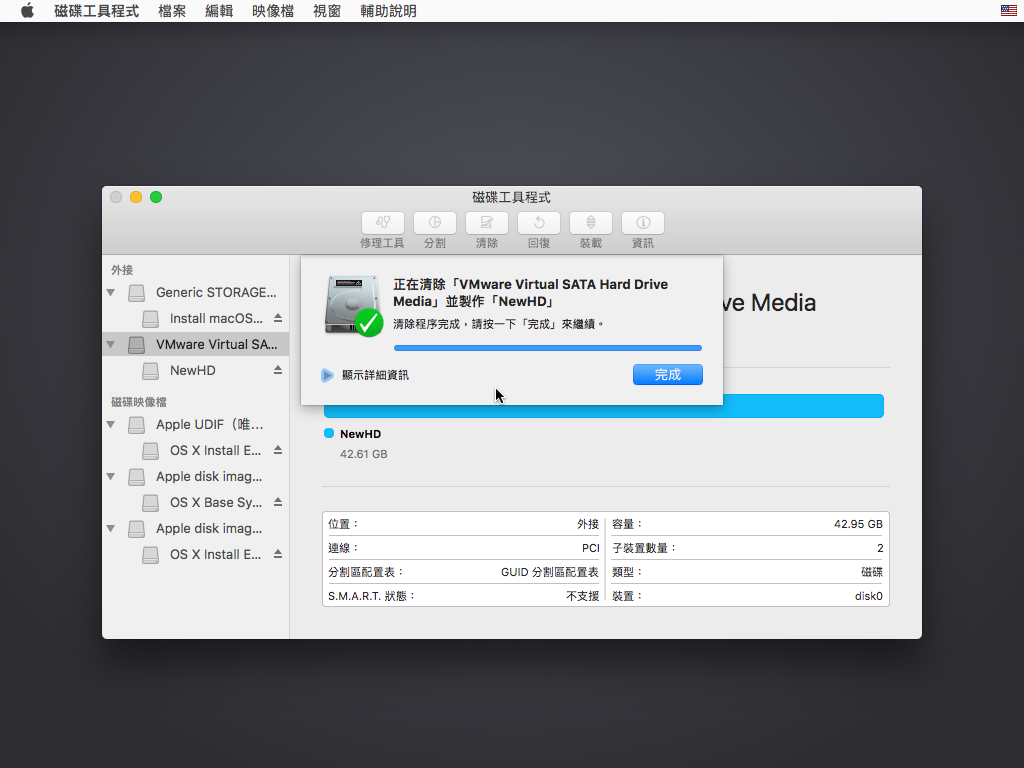Click the erase progress bar
The image size is (1024, 768).
(x=548, y=348)
